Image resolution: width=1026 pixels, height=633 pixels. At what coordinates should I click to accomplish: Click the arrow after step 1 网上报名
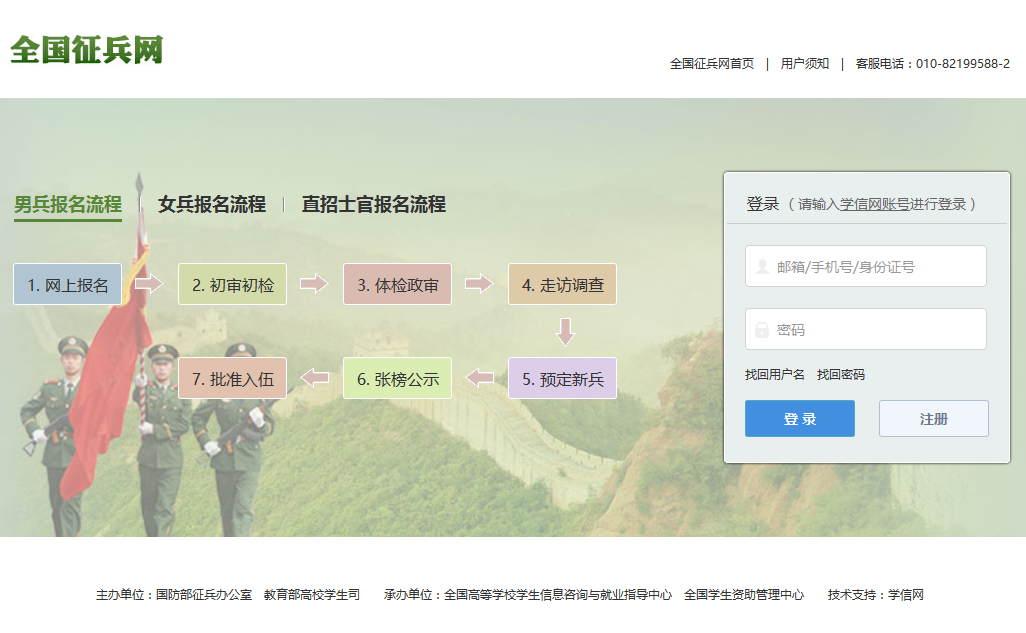tap(149, 284)
